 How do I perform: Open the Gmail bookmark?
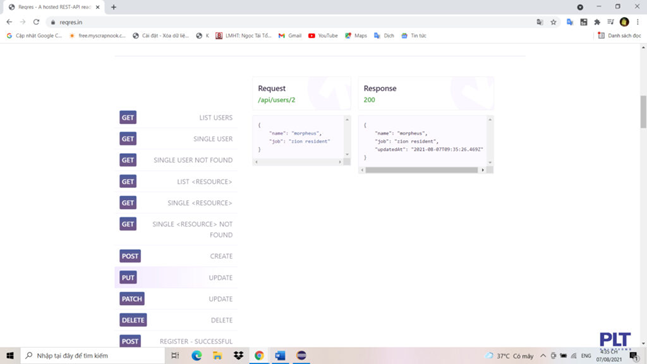click(x=290, y=35)
